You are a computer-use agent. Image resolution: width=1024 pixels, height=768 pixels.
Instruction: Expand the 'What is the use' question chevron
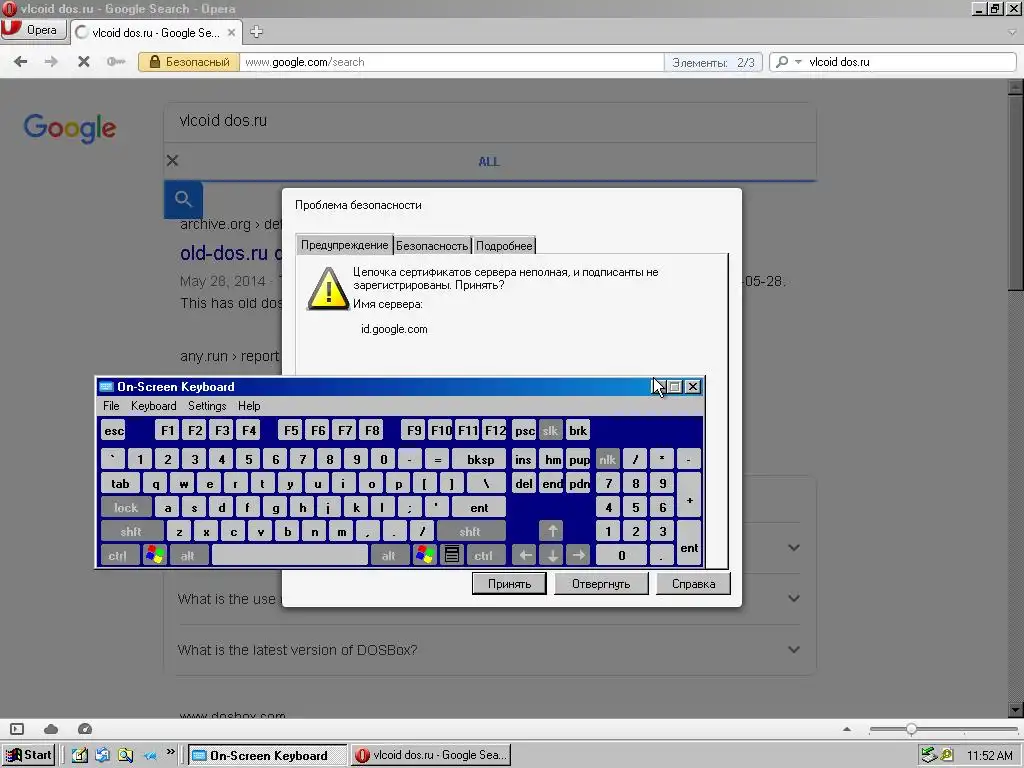pyautogui.click(x=794, y=598)
